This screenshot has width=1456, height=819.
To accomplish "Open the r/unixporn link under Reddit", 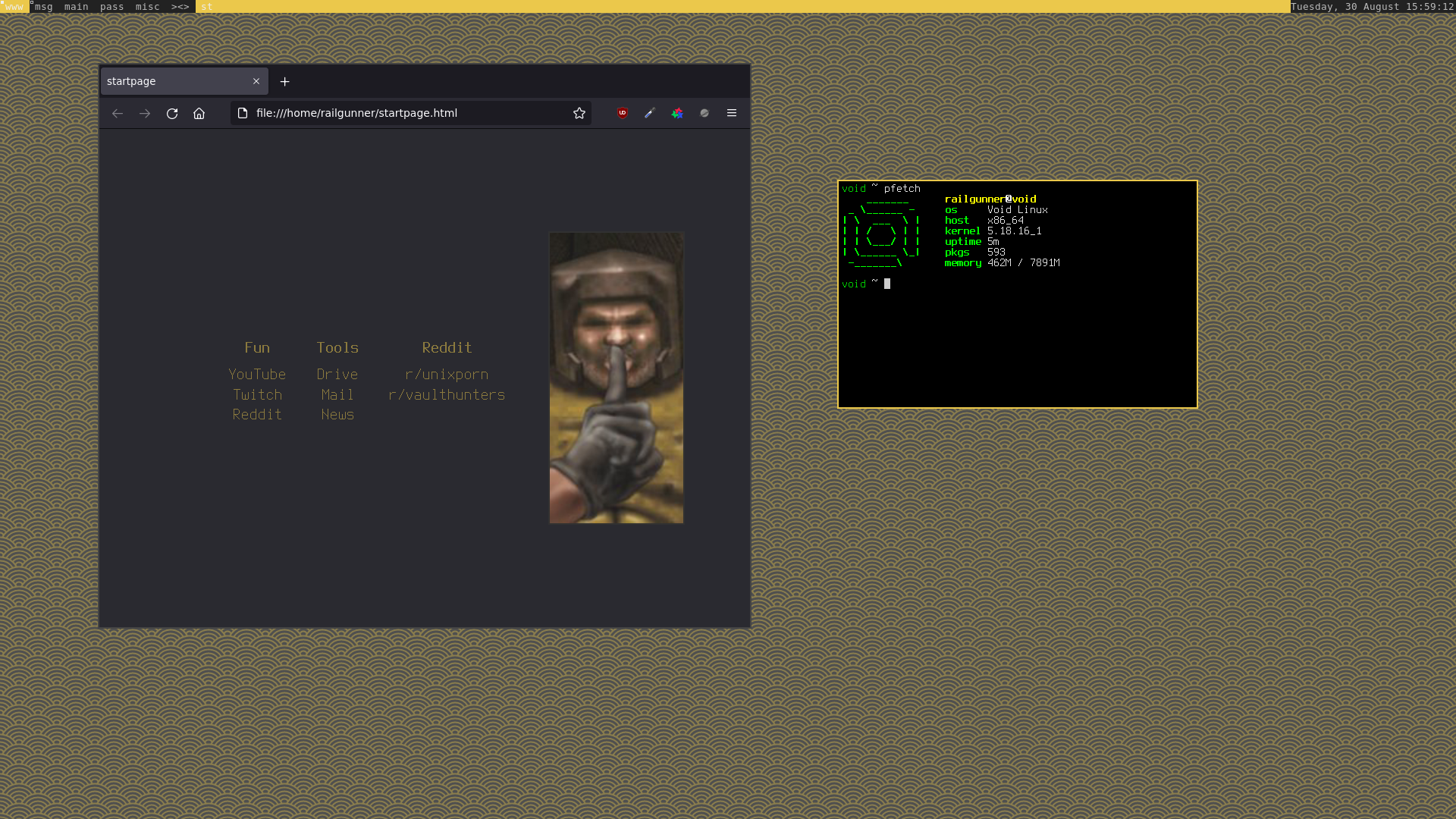I will coord(447,374).
